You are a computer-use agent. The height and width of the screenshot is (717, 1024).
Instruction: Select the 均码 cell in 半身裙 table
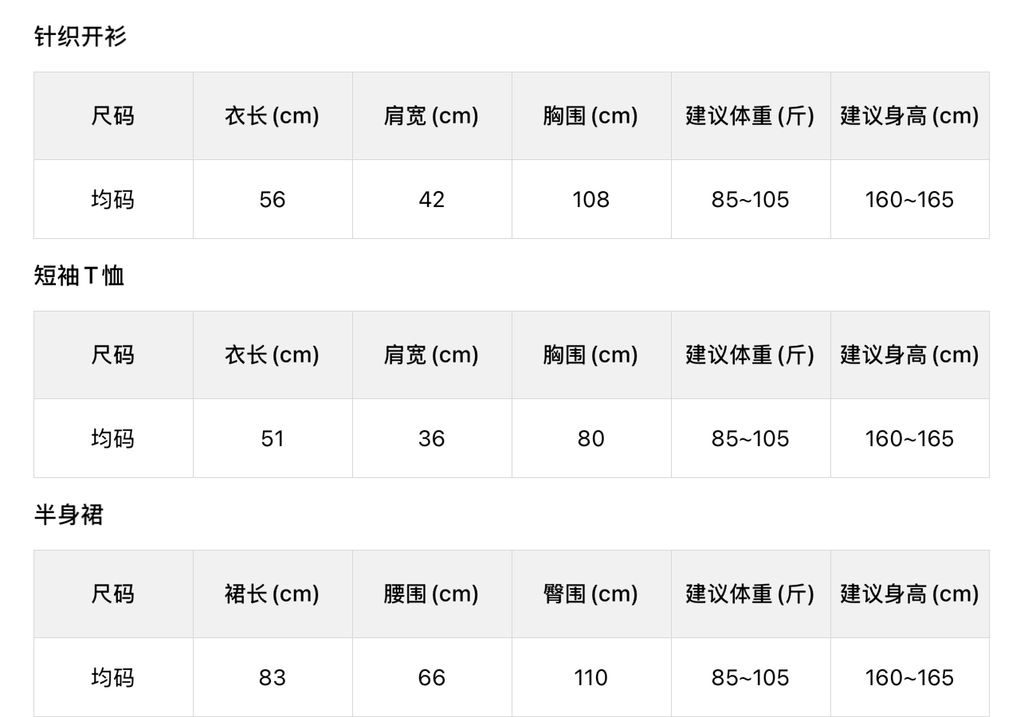113,677
